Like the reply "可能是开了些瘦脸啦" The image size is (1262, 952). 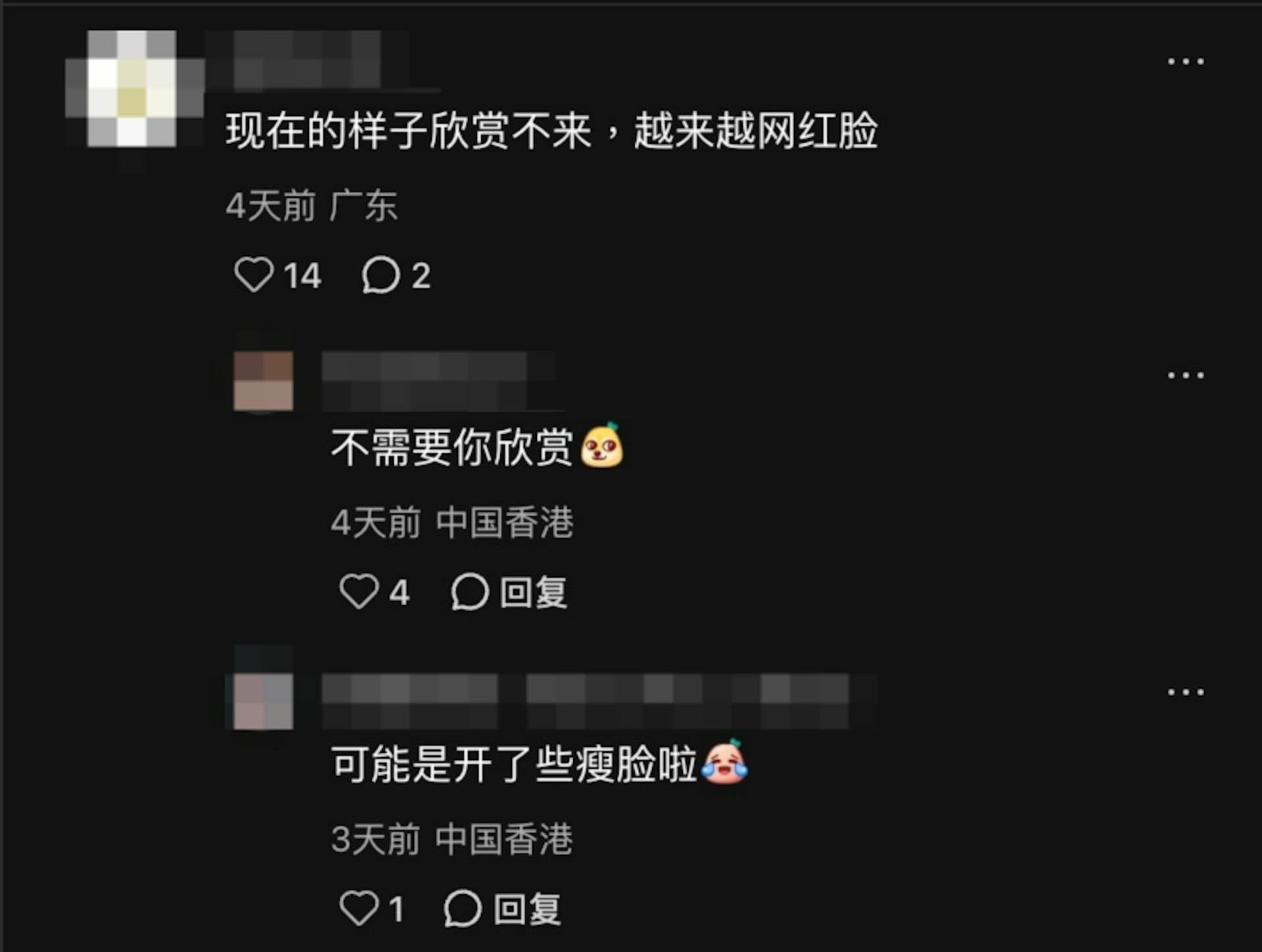click(359, 908)
